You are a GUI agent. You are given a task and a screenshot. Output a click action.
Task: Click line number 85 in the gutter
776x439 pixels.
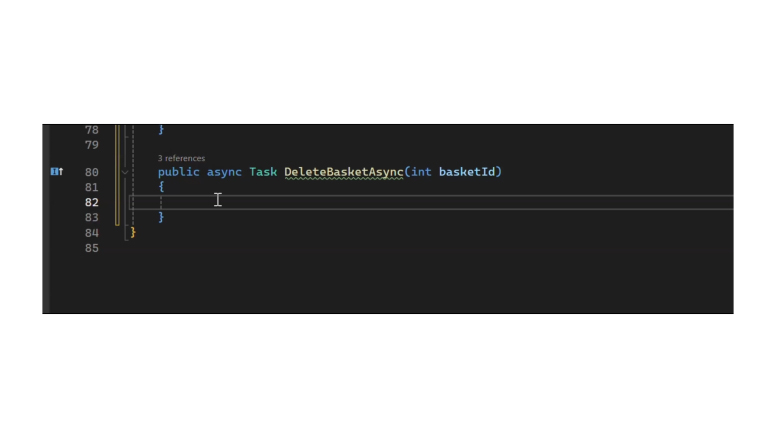coord(92,248)
